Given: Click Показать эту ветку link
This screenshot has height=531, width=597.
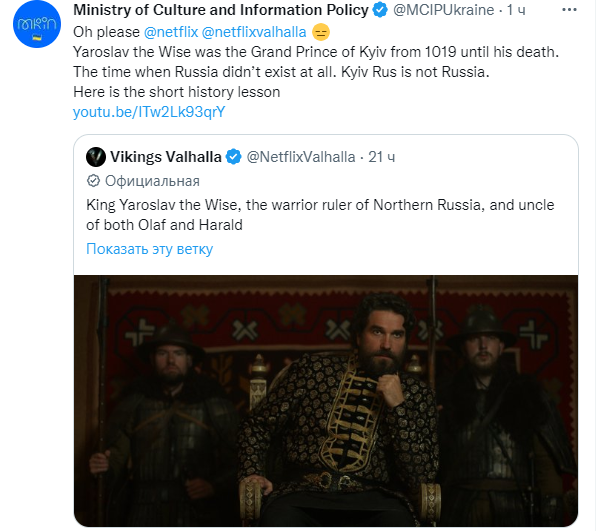Looking at the screenshot, I should tap(150, 249).
